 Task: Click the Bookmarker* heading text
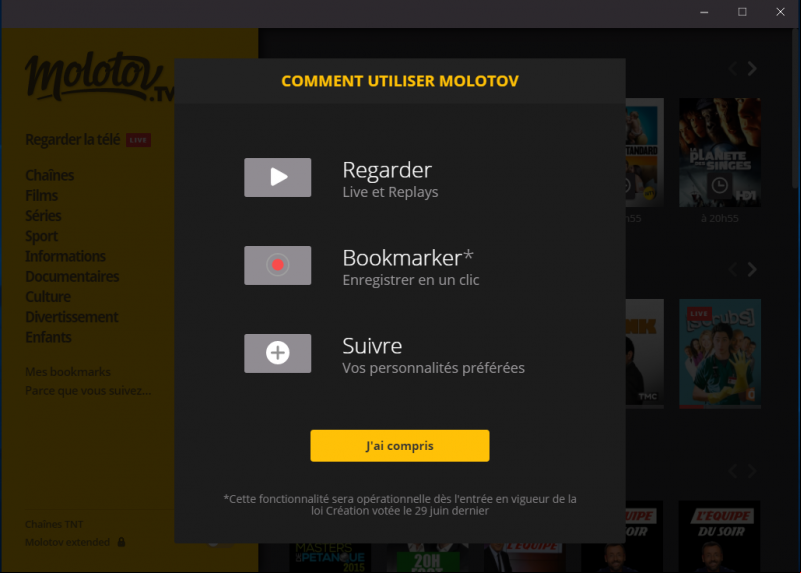(408, 258)
